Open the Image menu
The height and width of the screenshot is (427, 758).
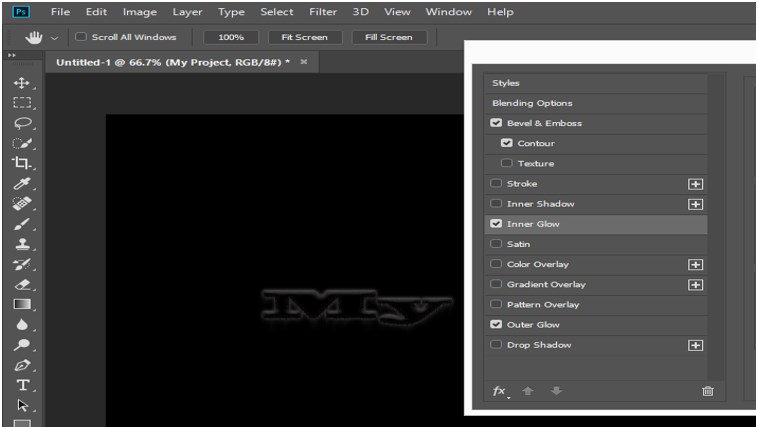click(139, 12)
